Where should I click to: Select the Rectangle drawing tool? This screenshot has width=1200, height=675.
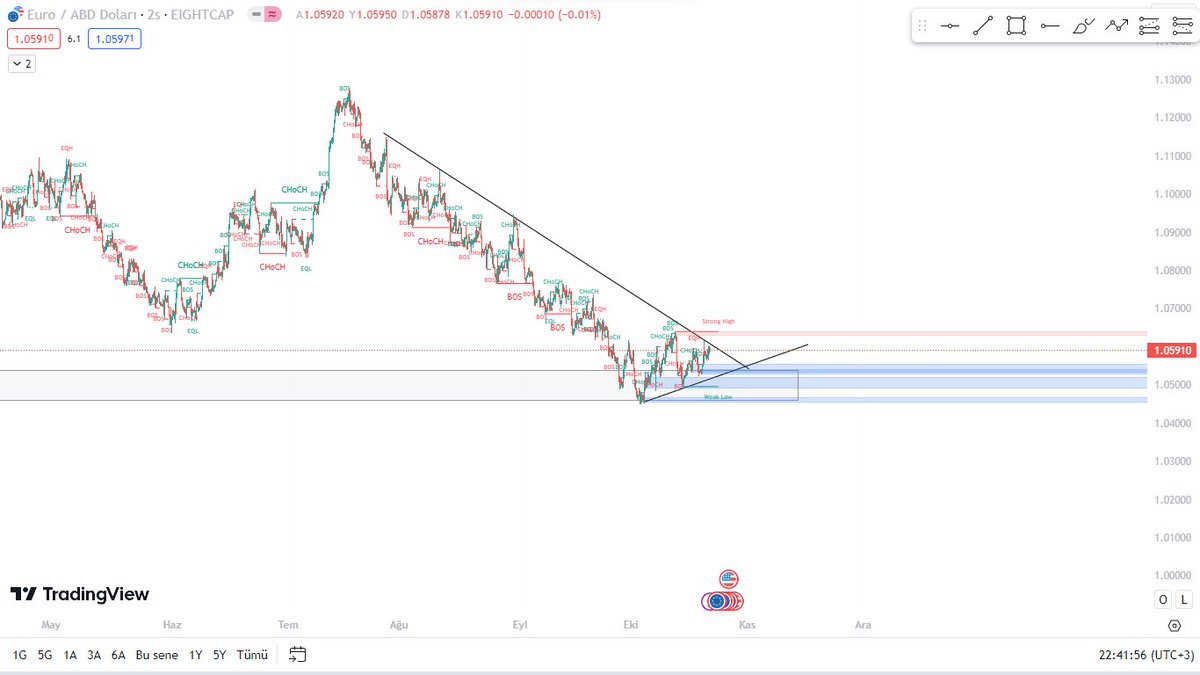click(1015, 25)
